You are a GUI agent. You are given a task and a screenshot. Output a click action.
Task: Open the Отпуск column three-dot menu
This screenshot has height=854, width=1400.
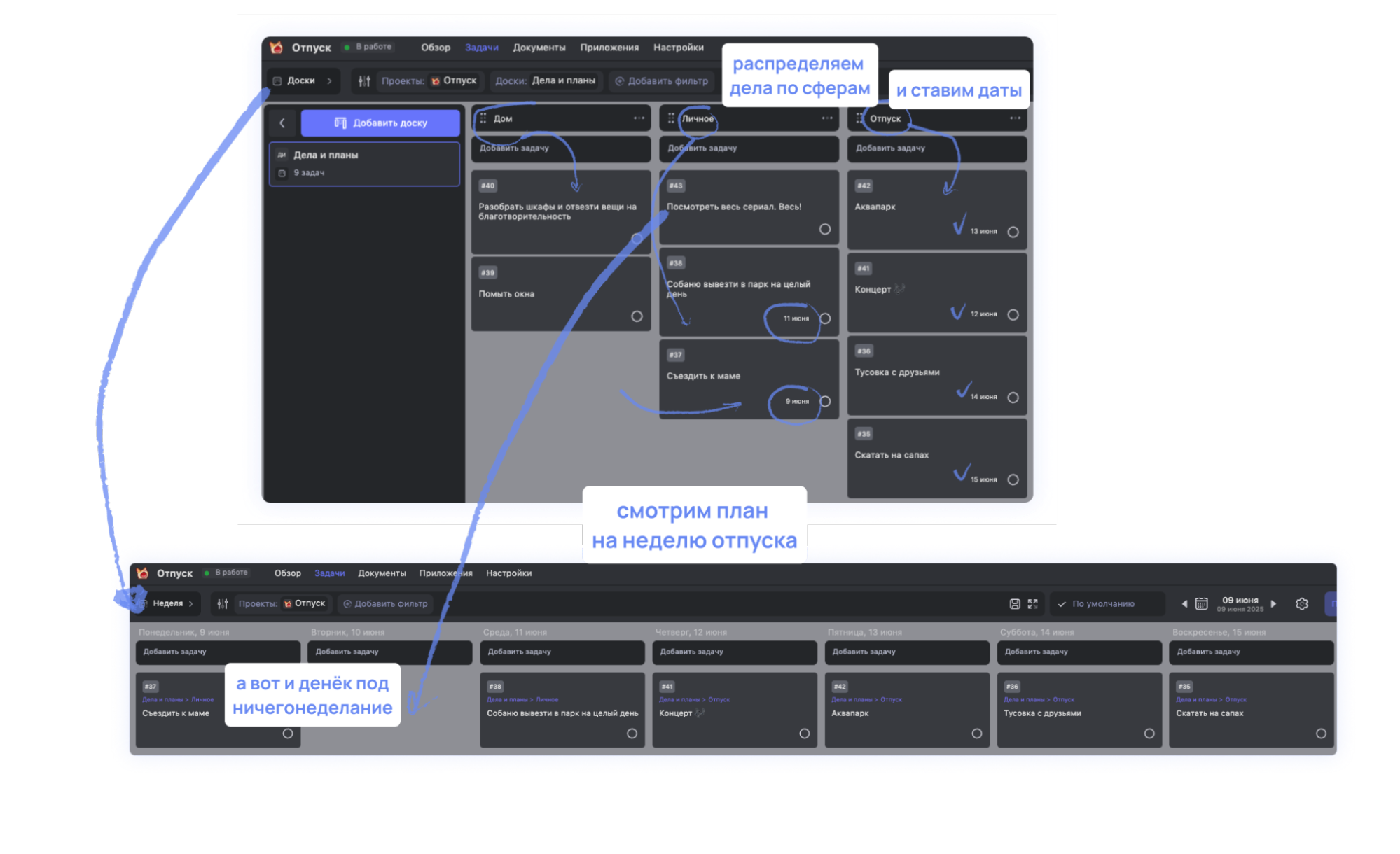pos(1015,118)
